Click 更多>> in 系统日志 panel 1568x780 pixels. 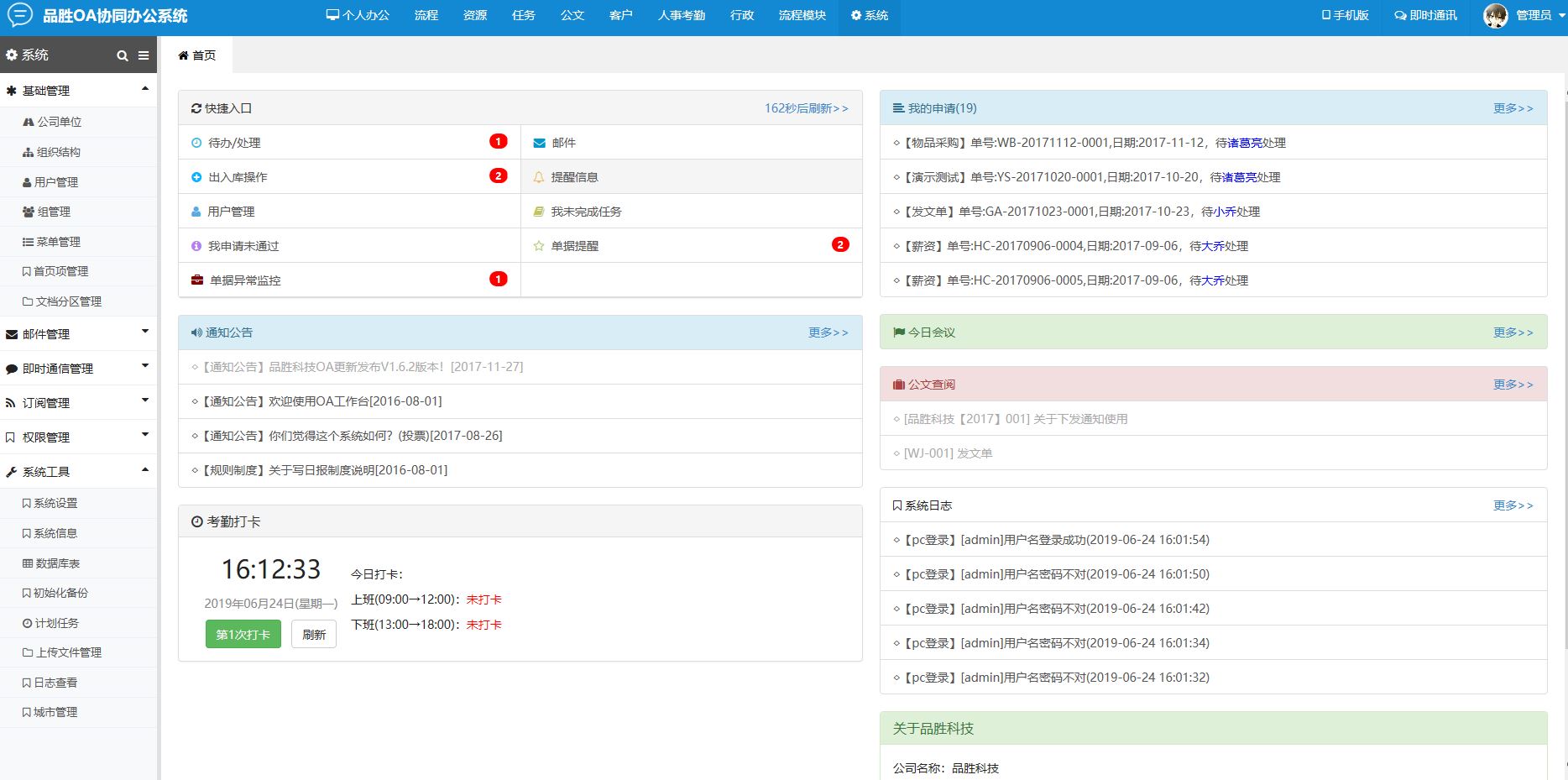coord(1513,505)
